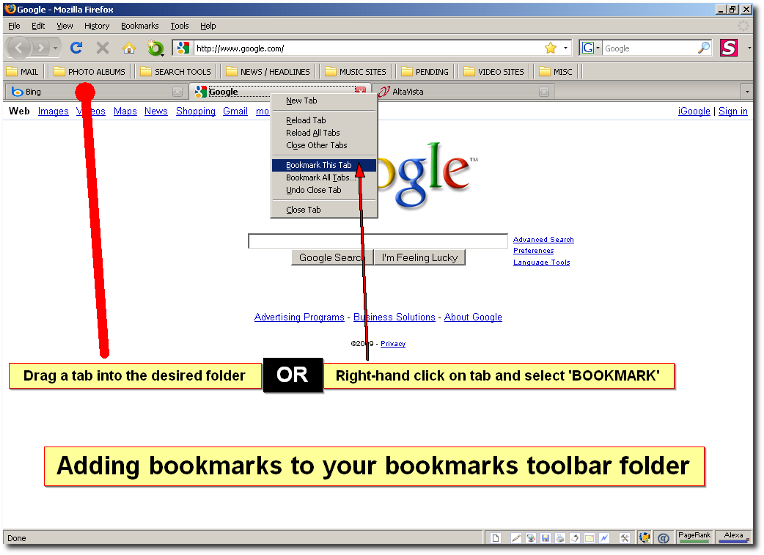Close the Bing tab
Image resolution: width=764 pixels, height=555 pixels.
click(177, 92)
